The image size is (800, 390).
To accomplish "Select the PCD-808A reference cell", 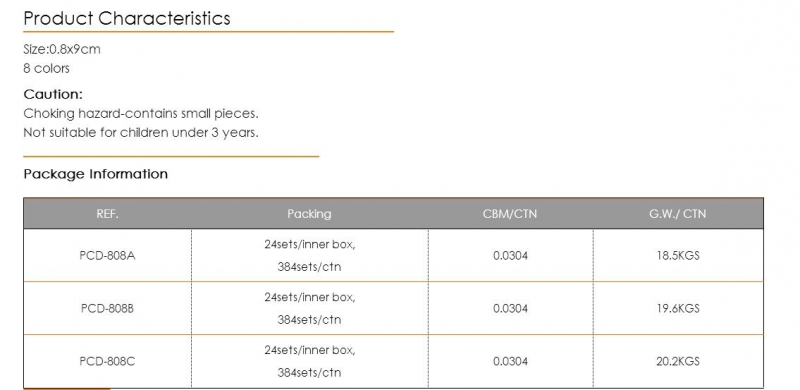I will pos(107,255).
